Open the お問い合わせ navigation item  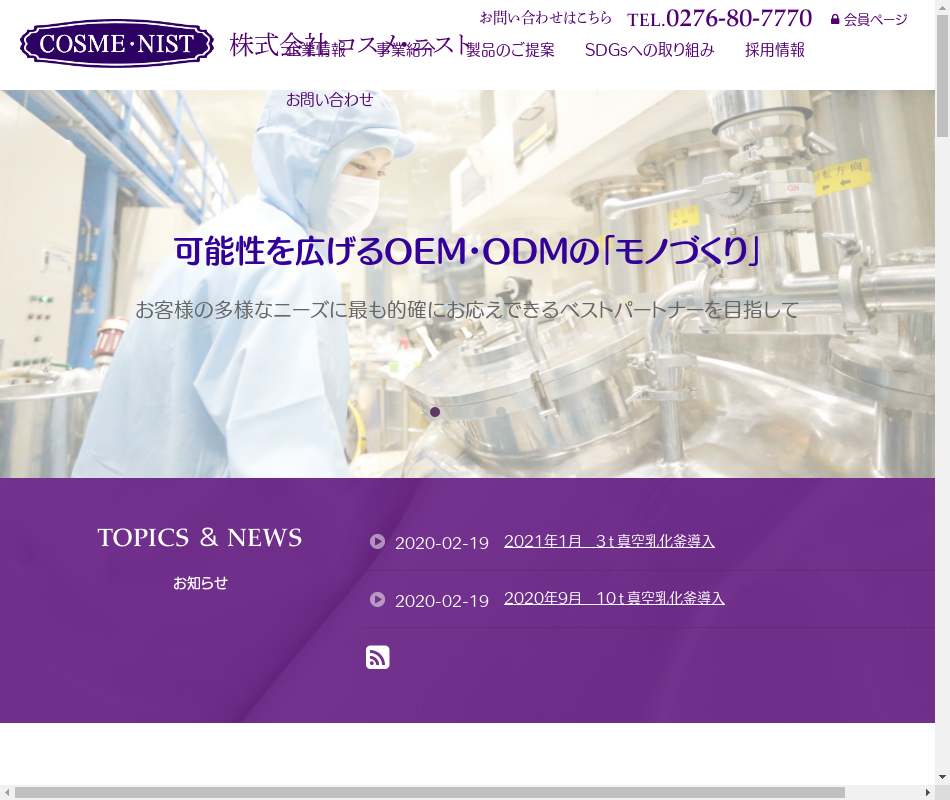(x=329, y=99)
